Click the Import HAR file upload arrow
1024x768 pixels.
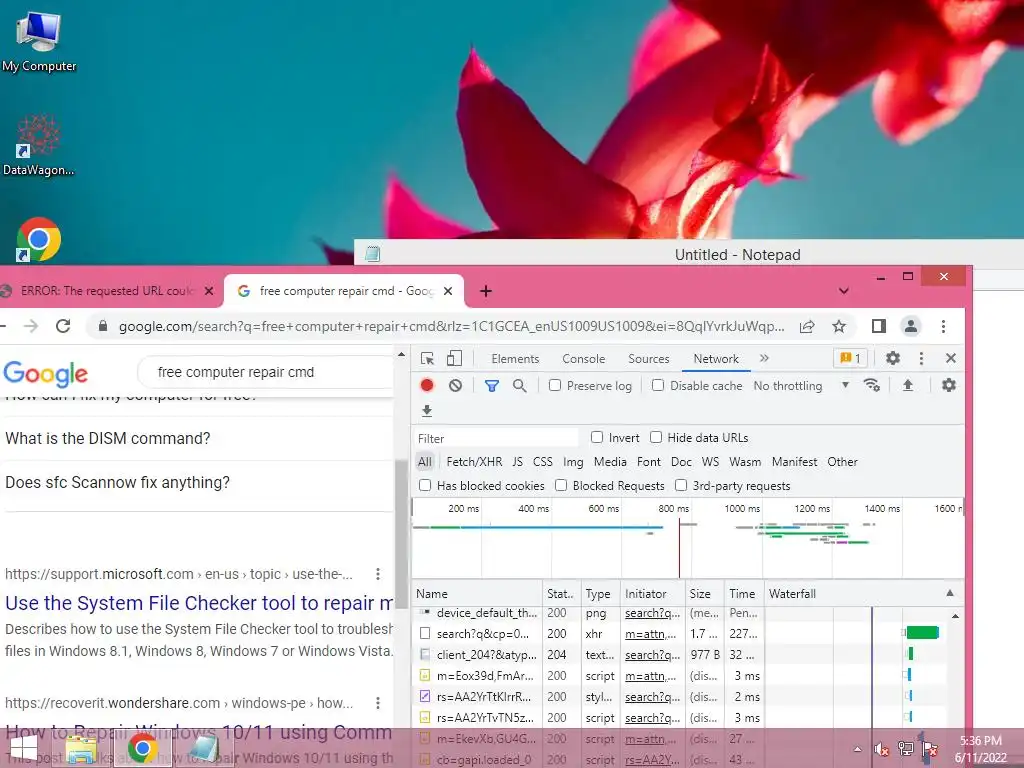click(x=908, y=385)
